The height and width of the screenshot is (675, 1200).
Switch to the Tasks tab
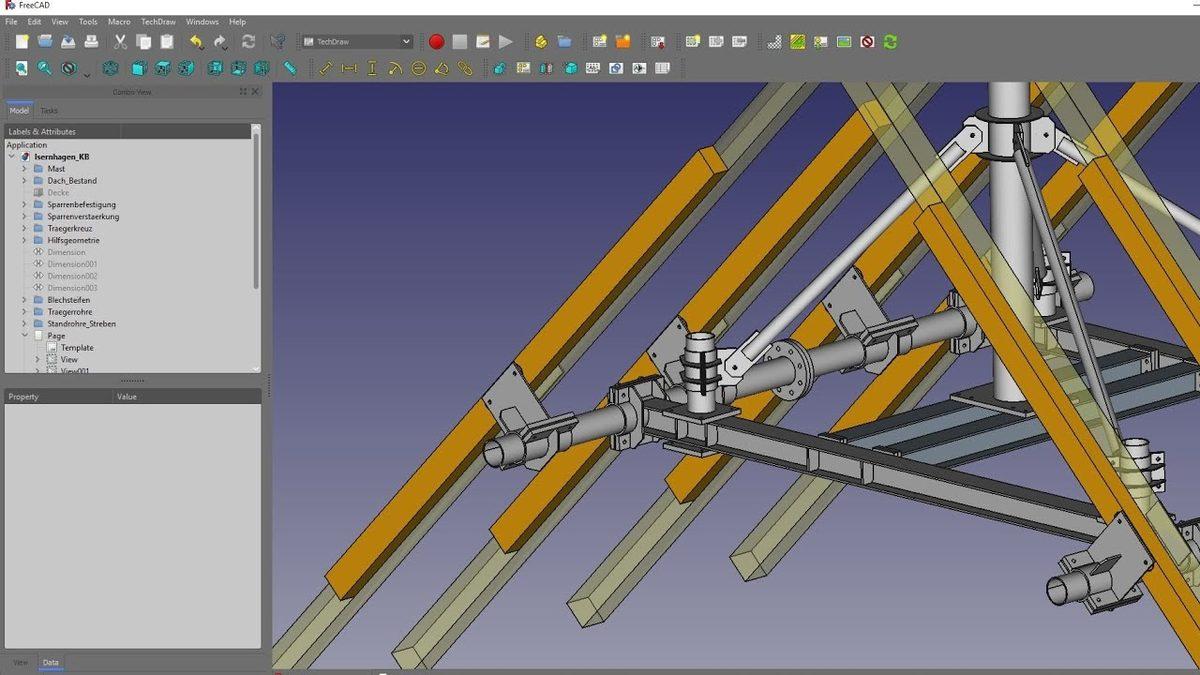point(47,110)
